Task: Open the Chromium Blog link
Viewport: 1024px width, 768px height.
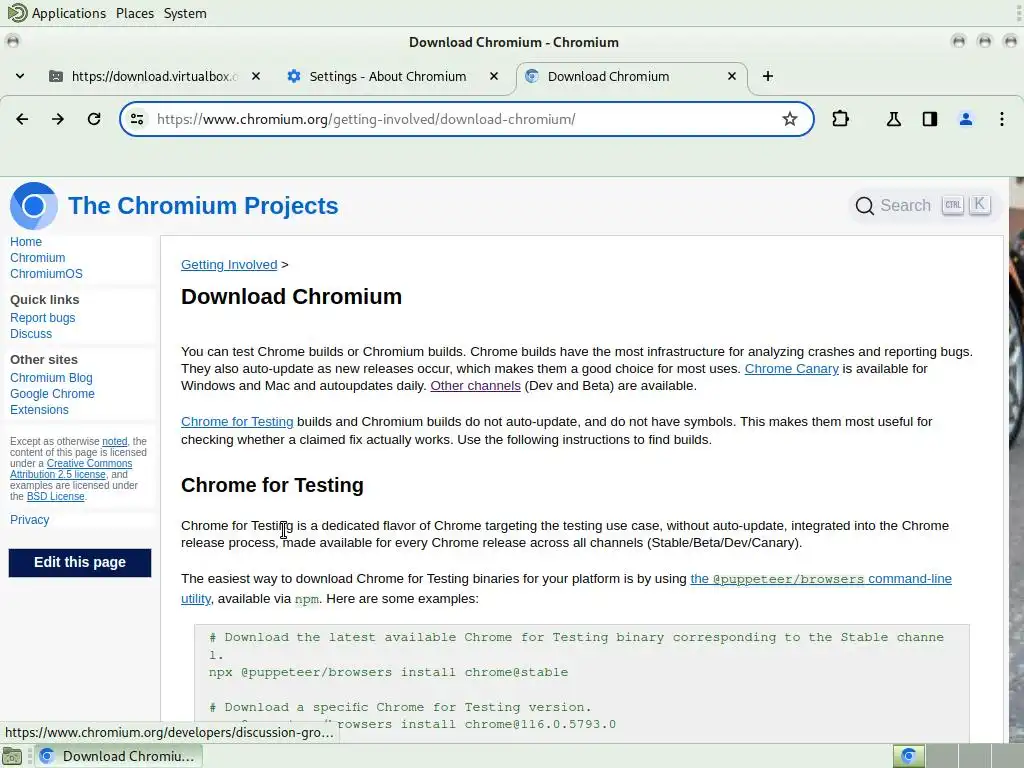Action: point(51,378)
